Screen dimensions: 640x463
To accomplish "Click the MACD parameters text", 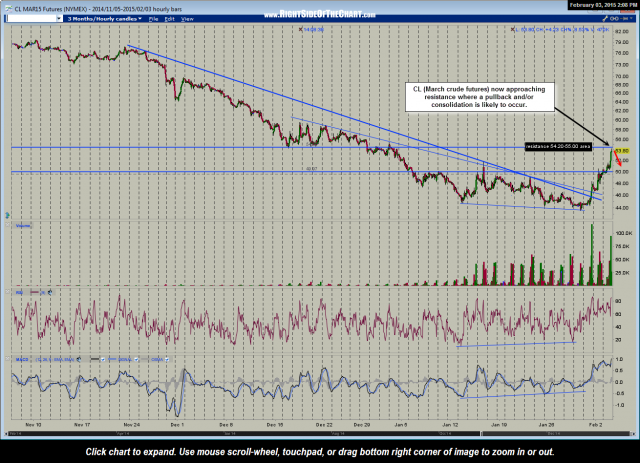I will (55, 359).
